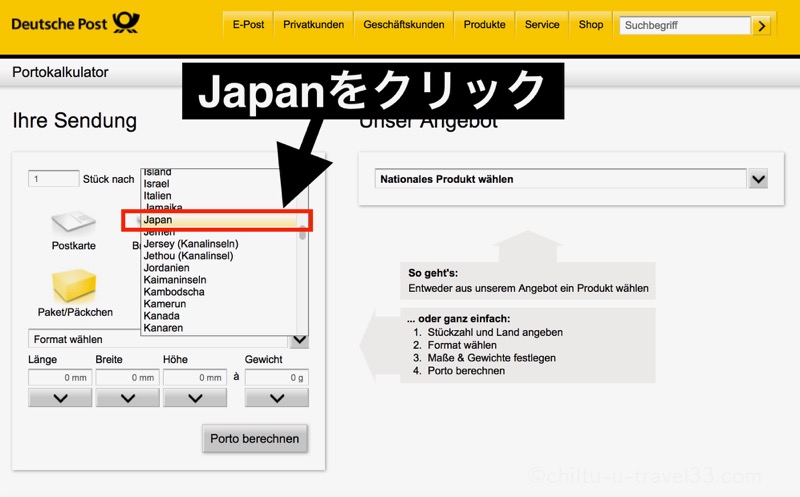
Task: Select Kanaren in the country list
Action: coord(219,328)
